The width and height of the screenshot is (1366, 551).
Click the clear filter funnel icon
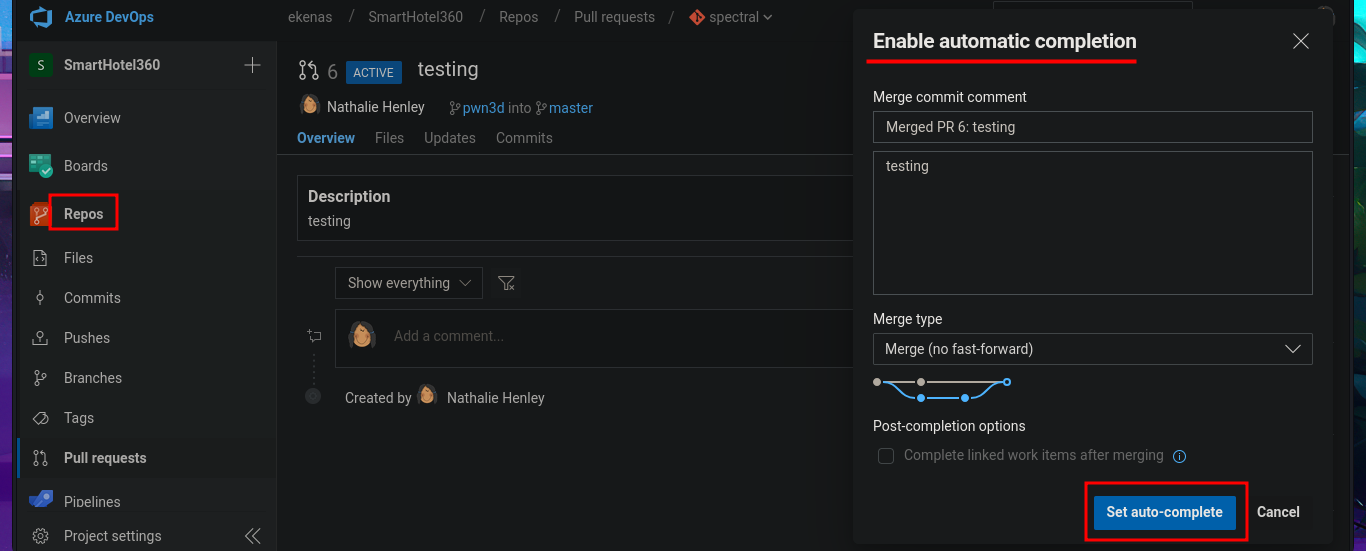(x=507, y=283)
